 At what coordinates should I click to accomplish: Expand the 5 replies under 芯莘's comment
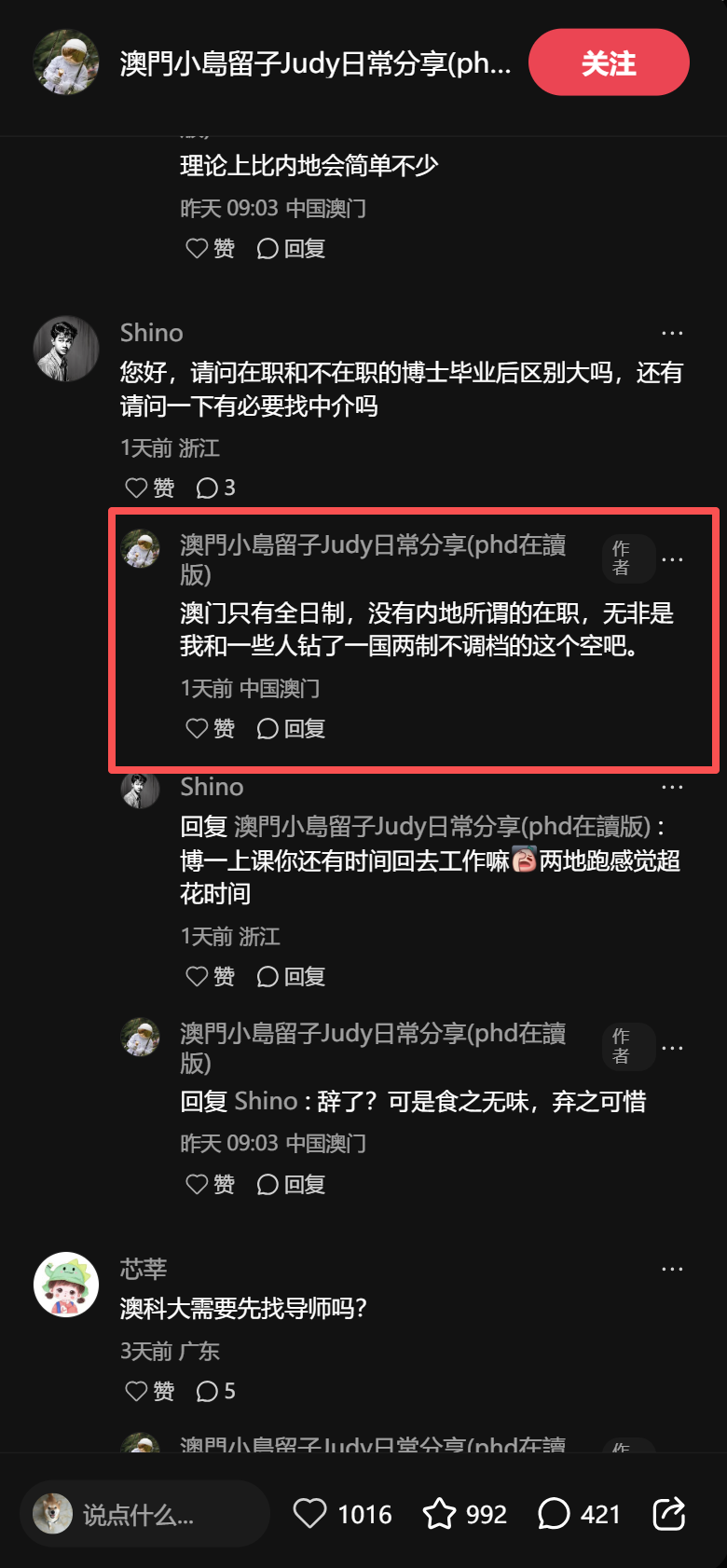pyautogui.click(x=215, y=1391)
